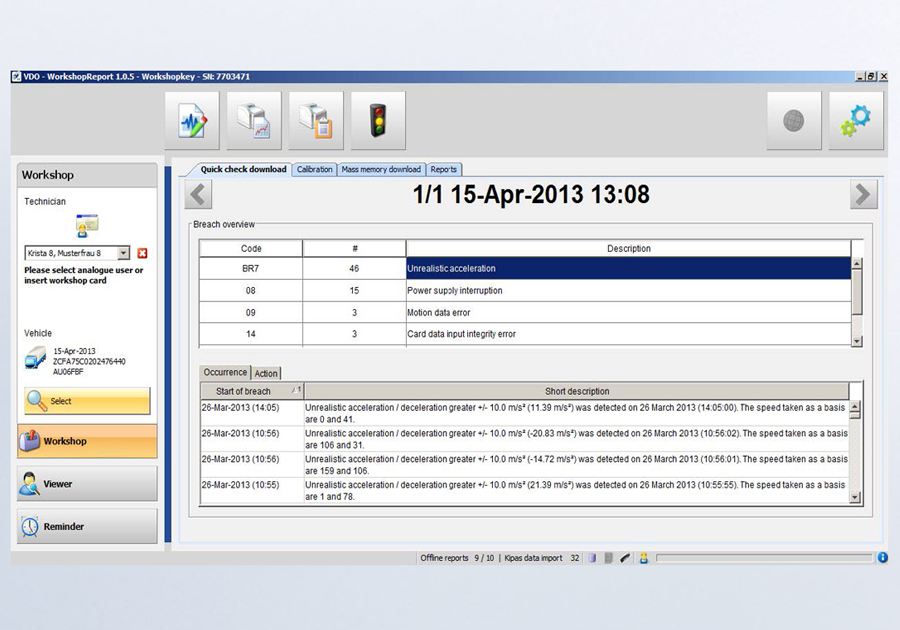Sort by the Start of breach column header
The height and width of the screenshot is (630, 900).
click(252, 391)
